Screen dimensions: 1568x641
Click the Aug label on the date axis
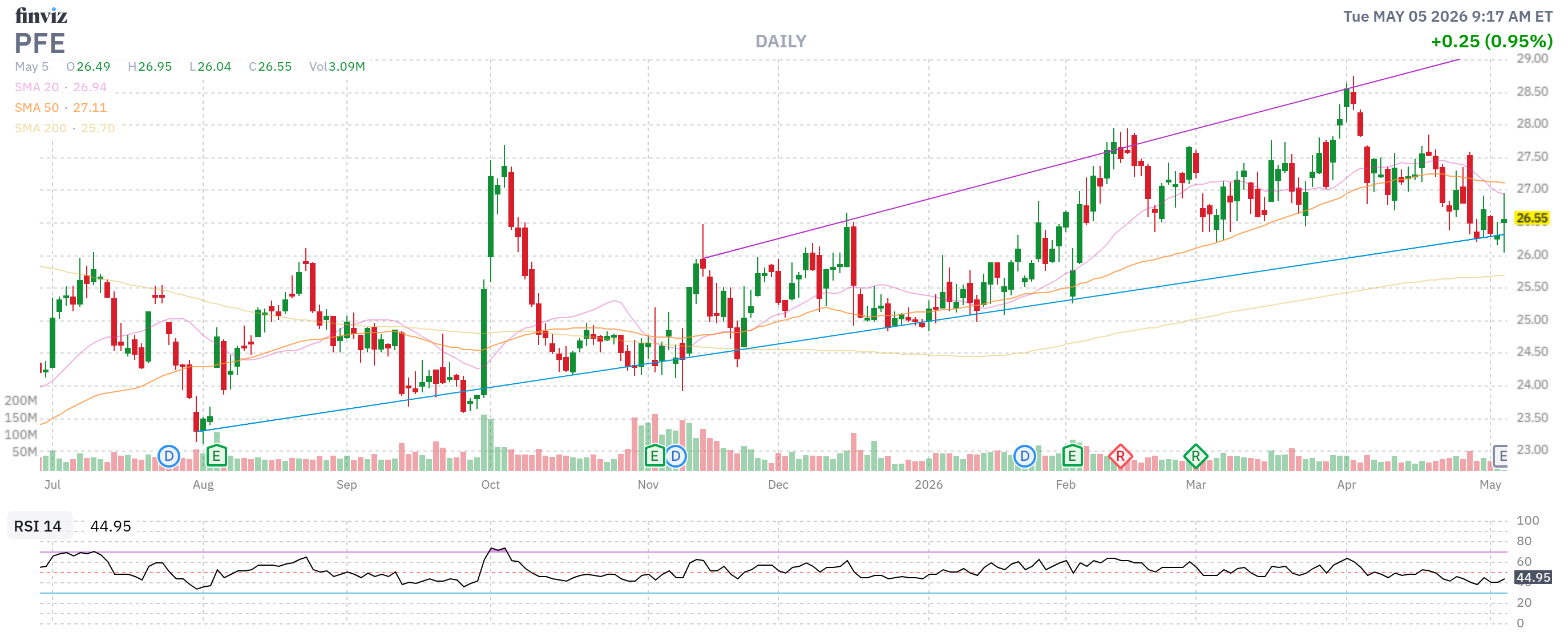[x=203, y=485]
